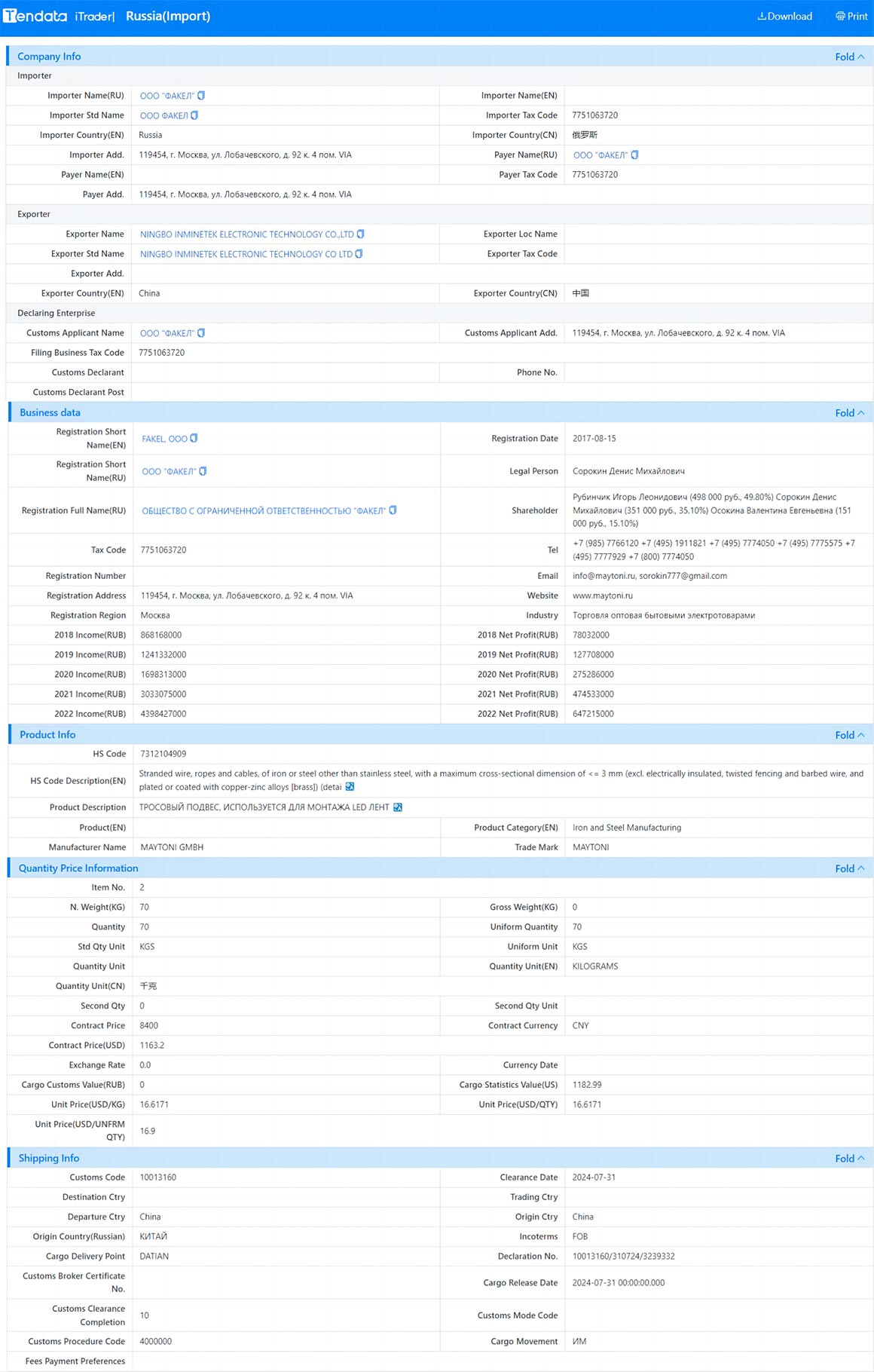Fold the Business data section

(849, 413)
